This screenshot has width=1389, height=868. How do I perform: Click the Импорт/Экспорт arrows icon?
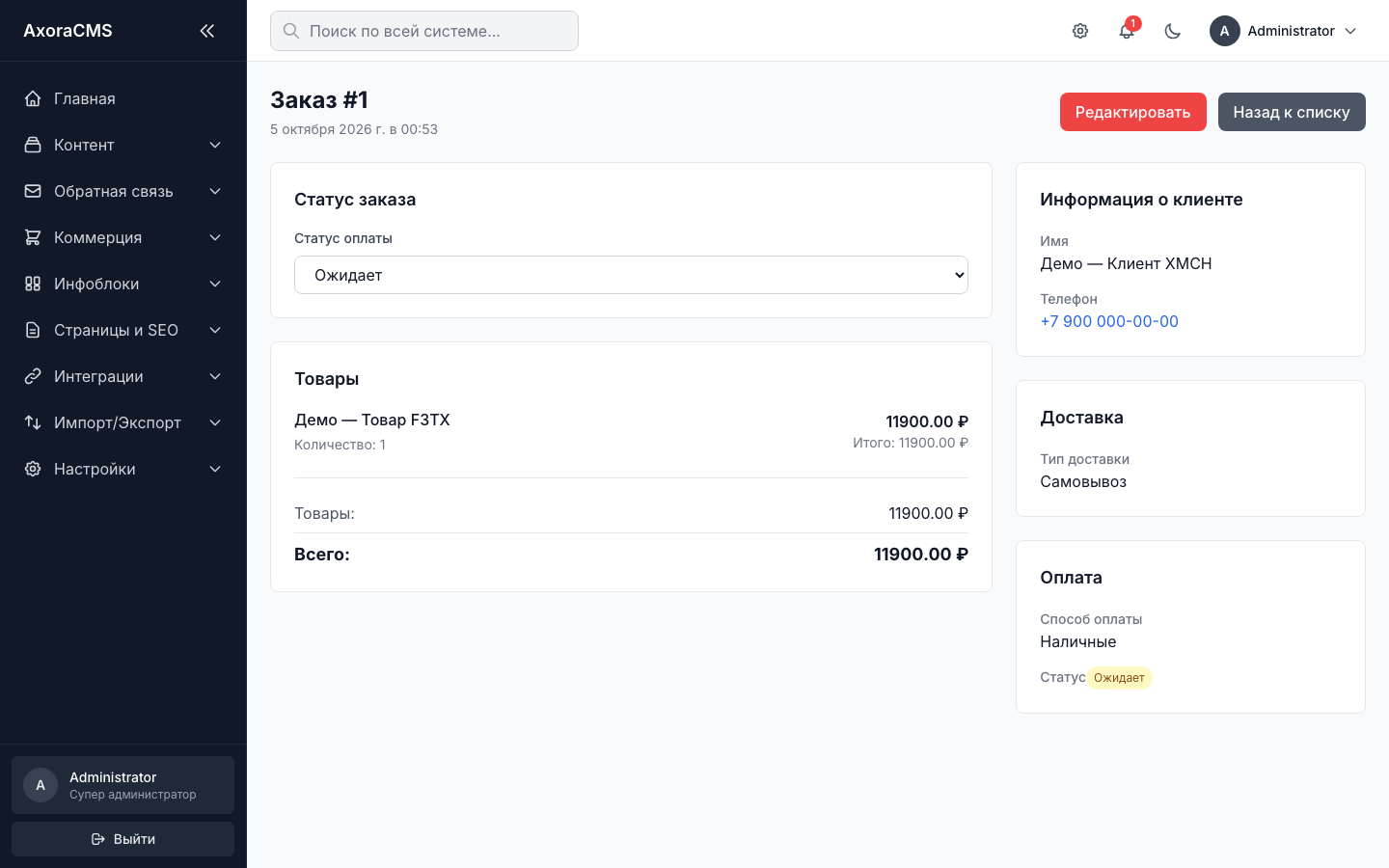[33, 422]
